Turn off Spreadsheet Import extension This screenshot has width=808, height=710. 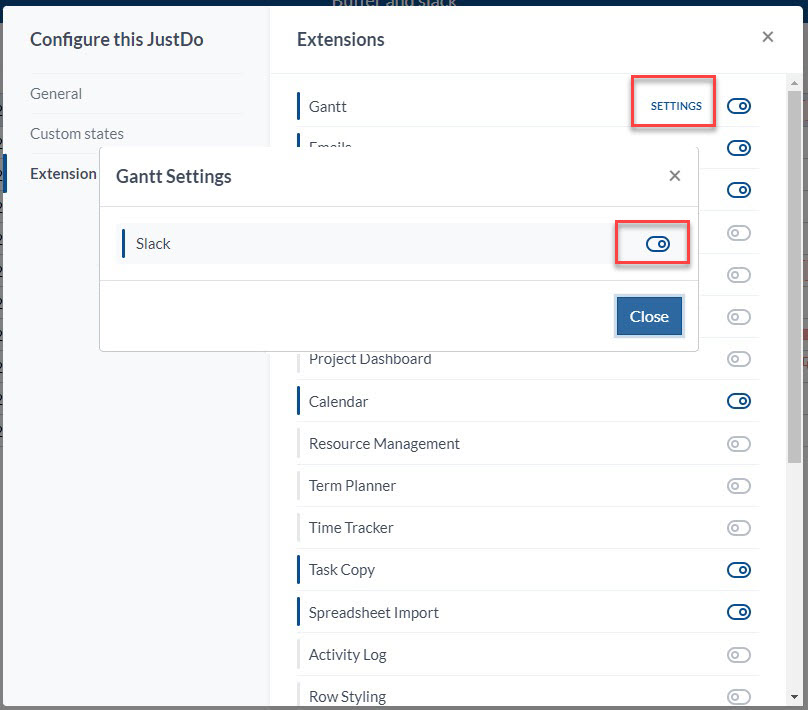point(738,612)
